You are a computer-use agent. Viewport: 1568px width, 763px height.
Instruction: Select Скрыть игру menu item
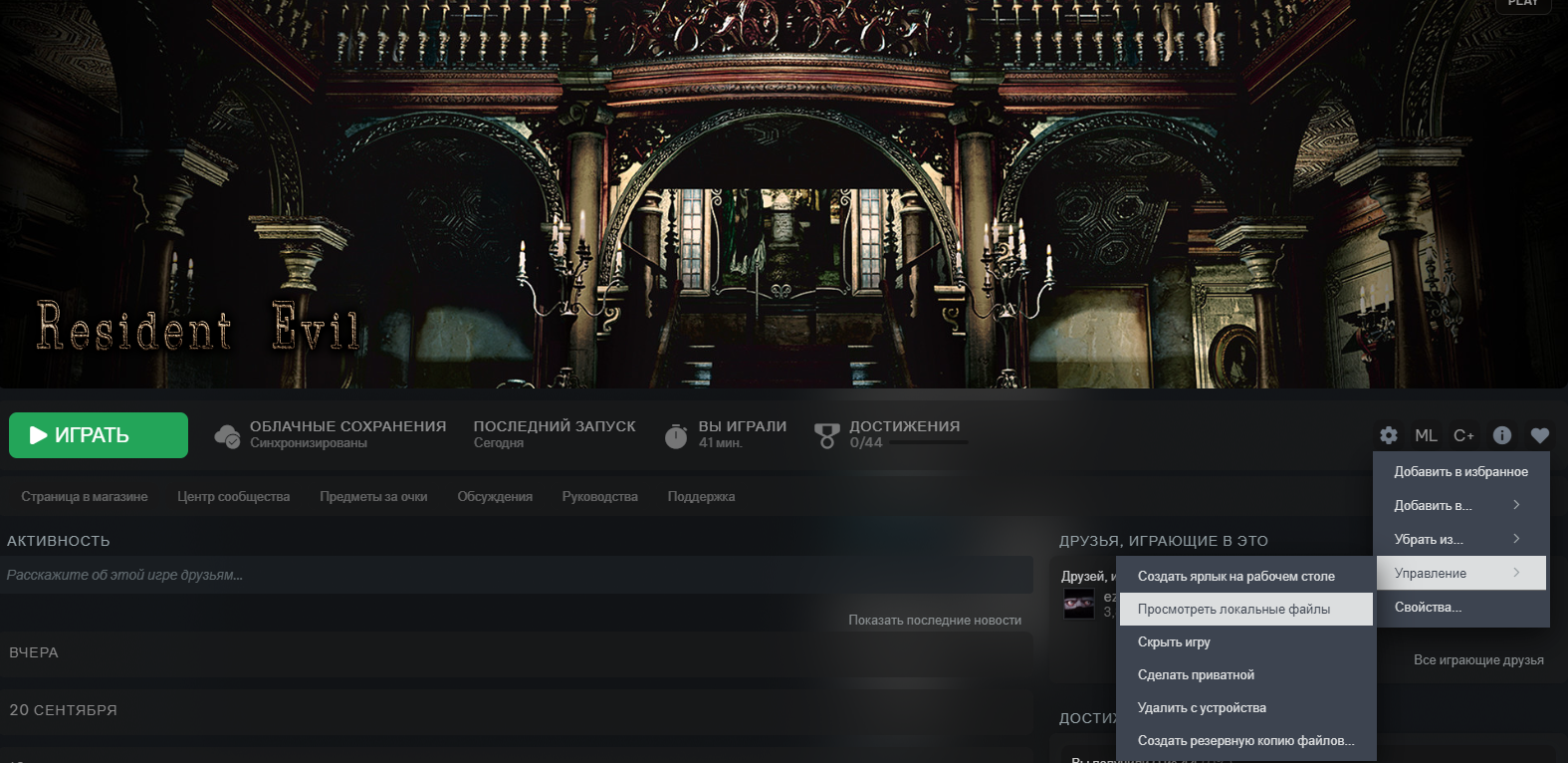(1245, 641)
